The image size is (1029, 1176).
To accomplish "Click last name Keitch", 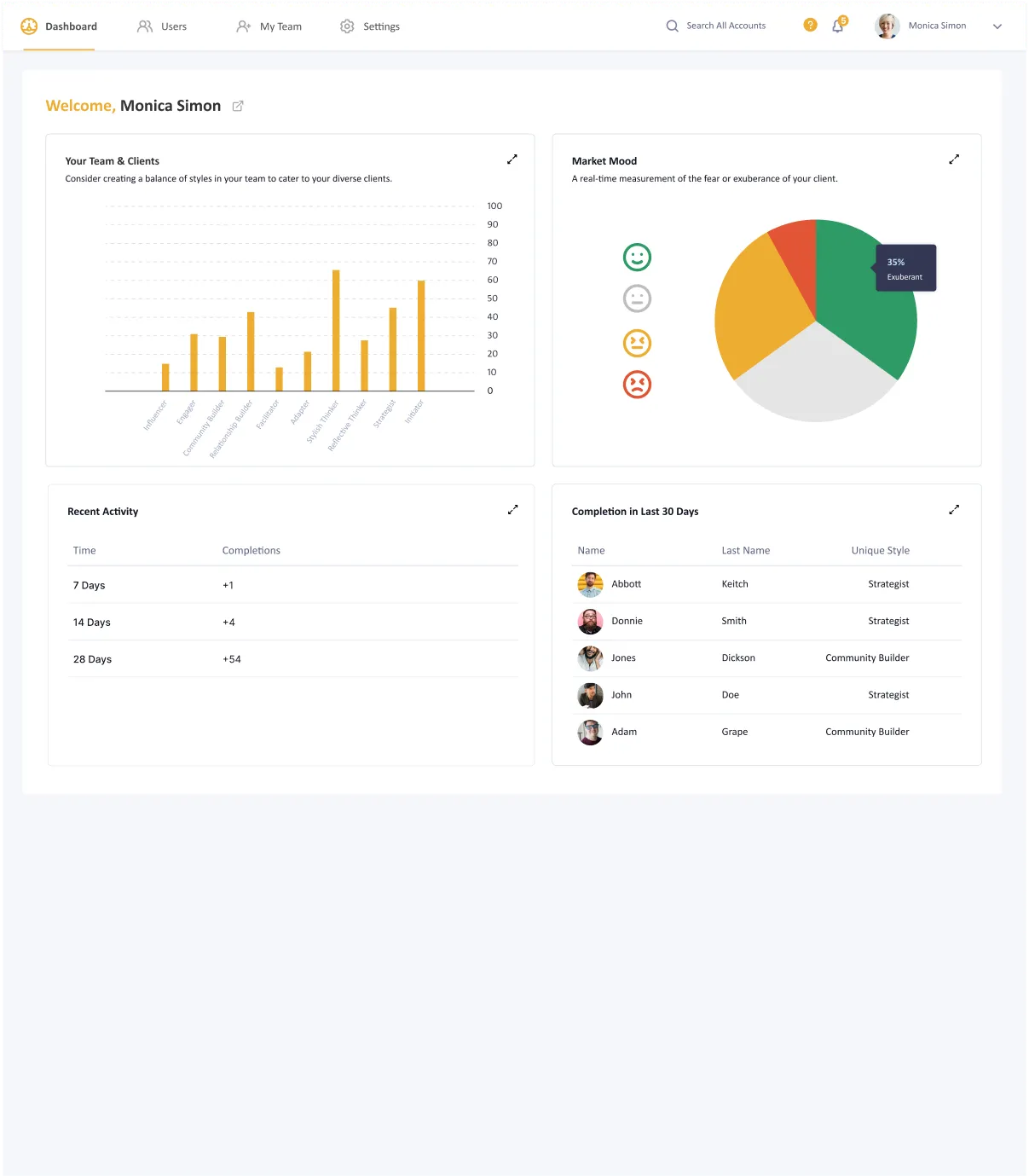I will pyautogui.click(x=735, y=584).
